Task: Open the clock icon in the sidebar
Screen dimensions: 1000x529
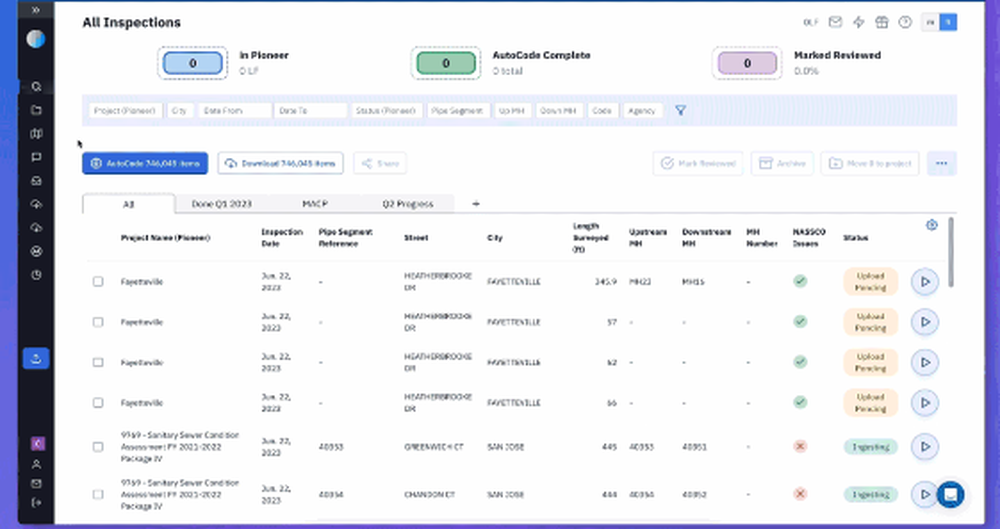Action: 36,275
